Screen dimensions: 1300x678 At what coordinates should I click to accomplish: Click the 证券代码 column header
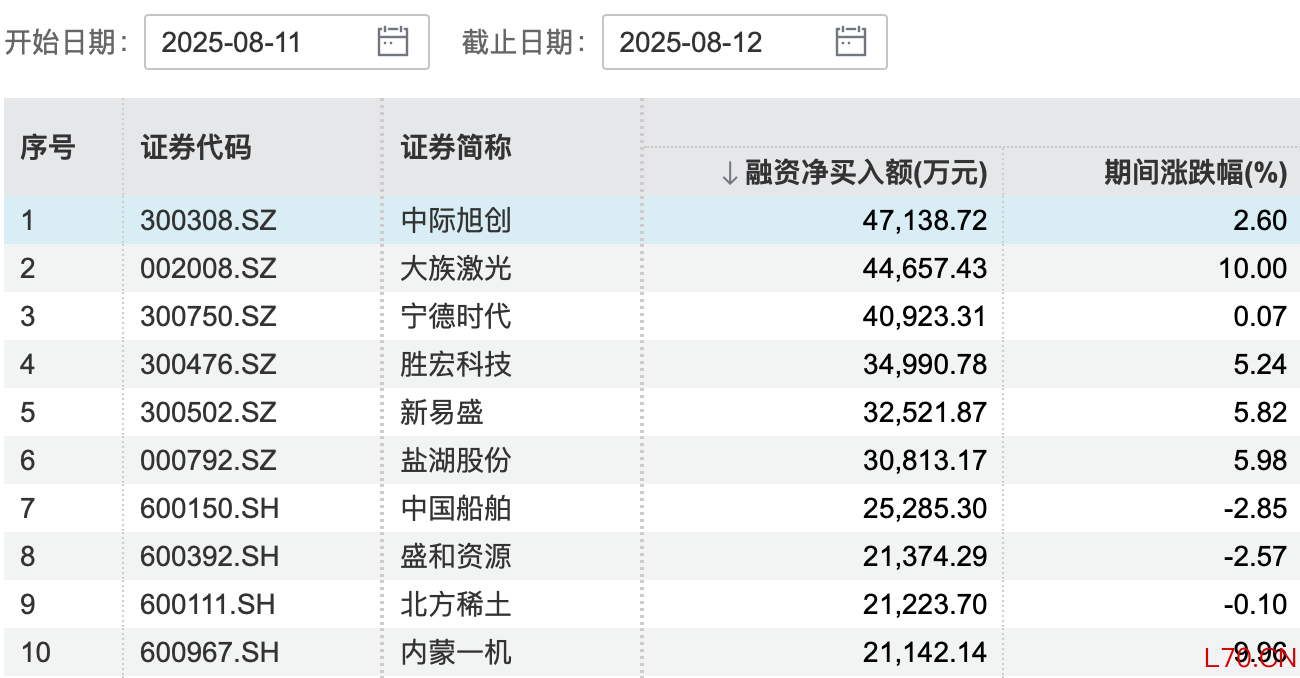click(x=196, y=148)
